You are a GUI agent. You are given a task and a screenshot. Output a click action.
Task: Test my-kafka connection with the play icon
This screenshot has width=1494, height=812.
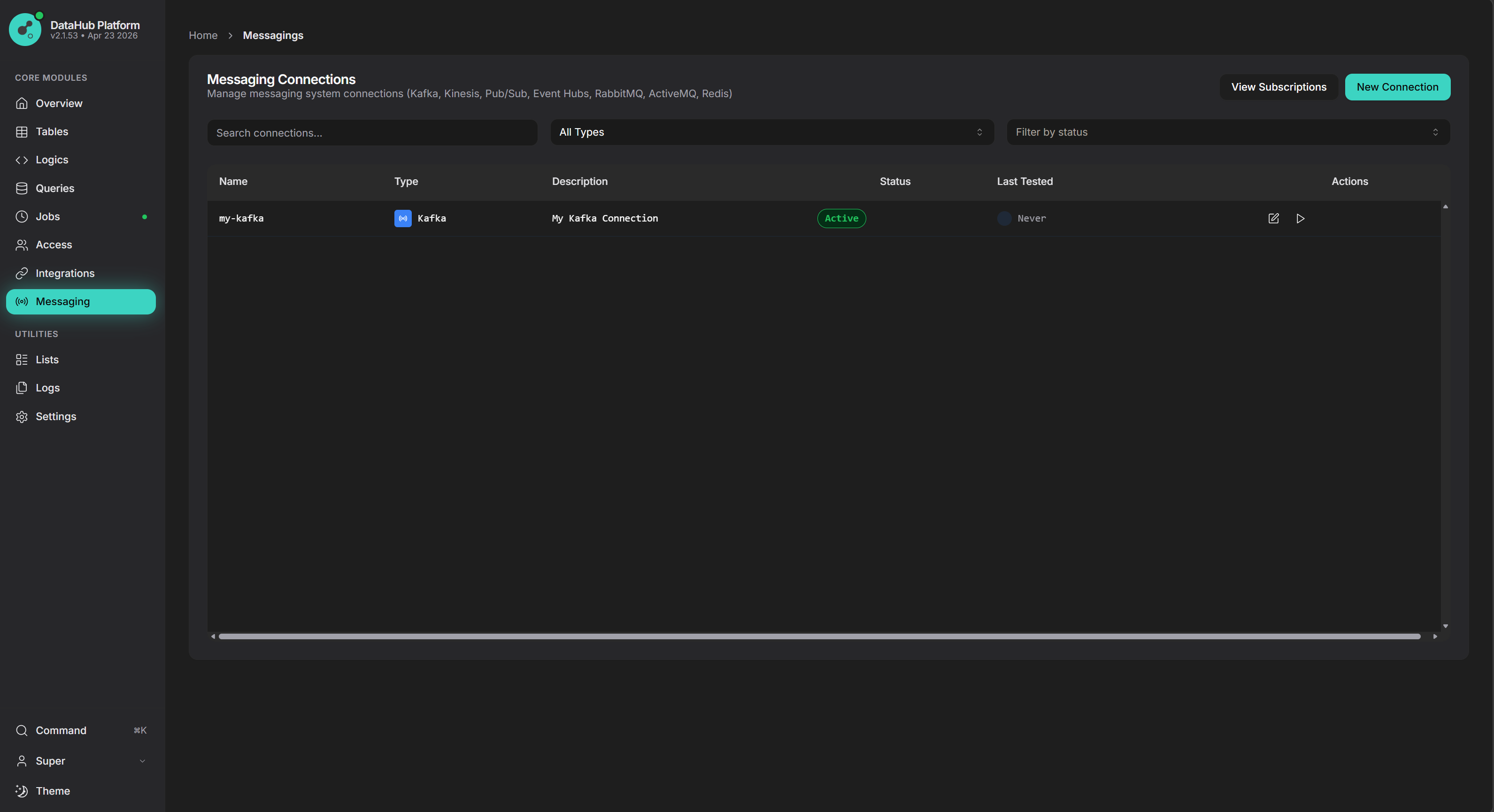click(1300, 219)
